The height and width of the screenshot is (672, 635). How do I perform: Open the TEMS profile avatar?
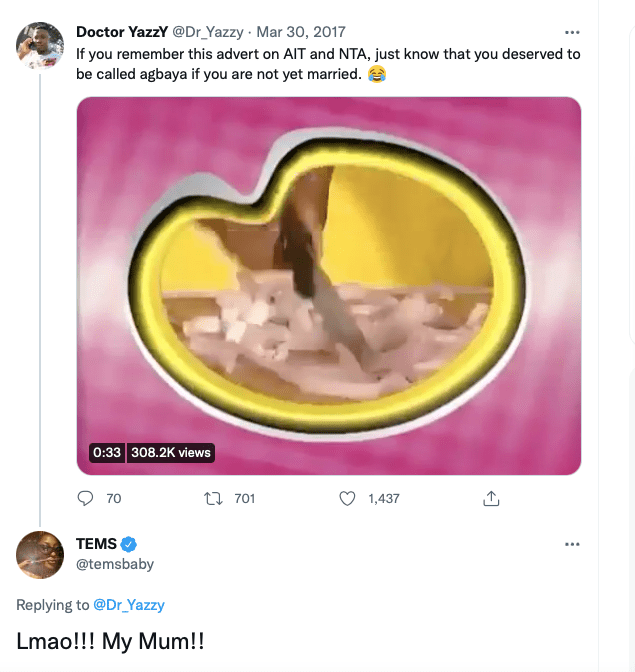click(x=40, y=554)
